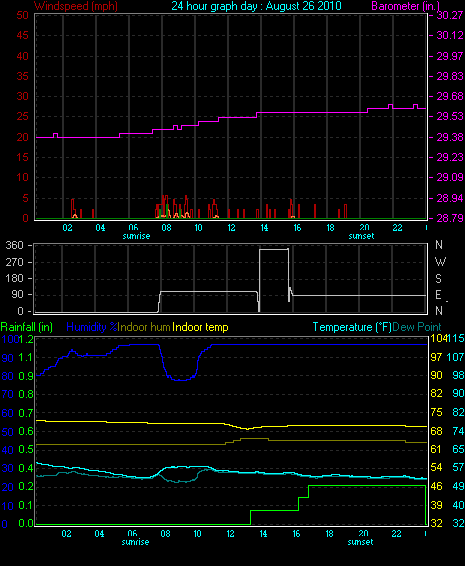Select the green 0.4 rainfall axis value
The width and height of the screenshot is (465, 566).
pos(26,468)
